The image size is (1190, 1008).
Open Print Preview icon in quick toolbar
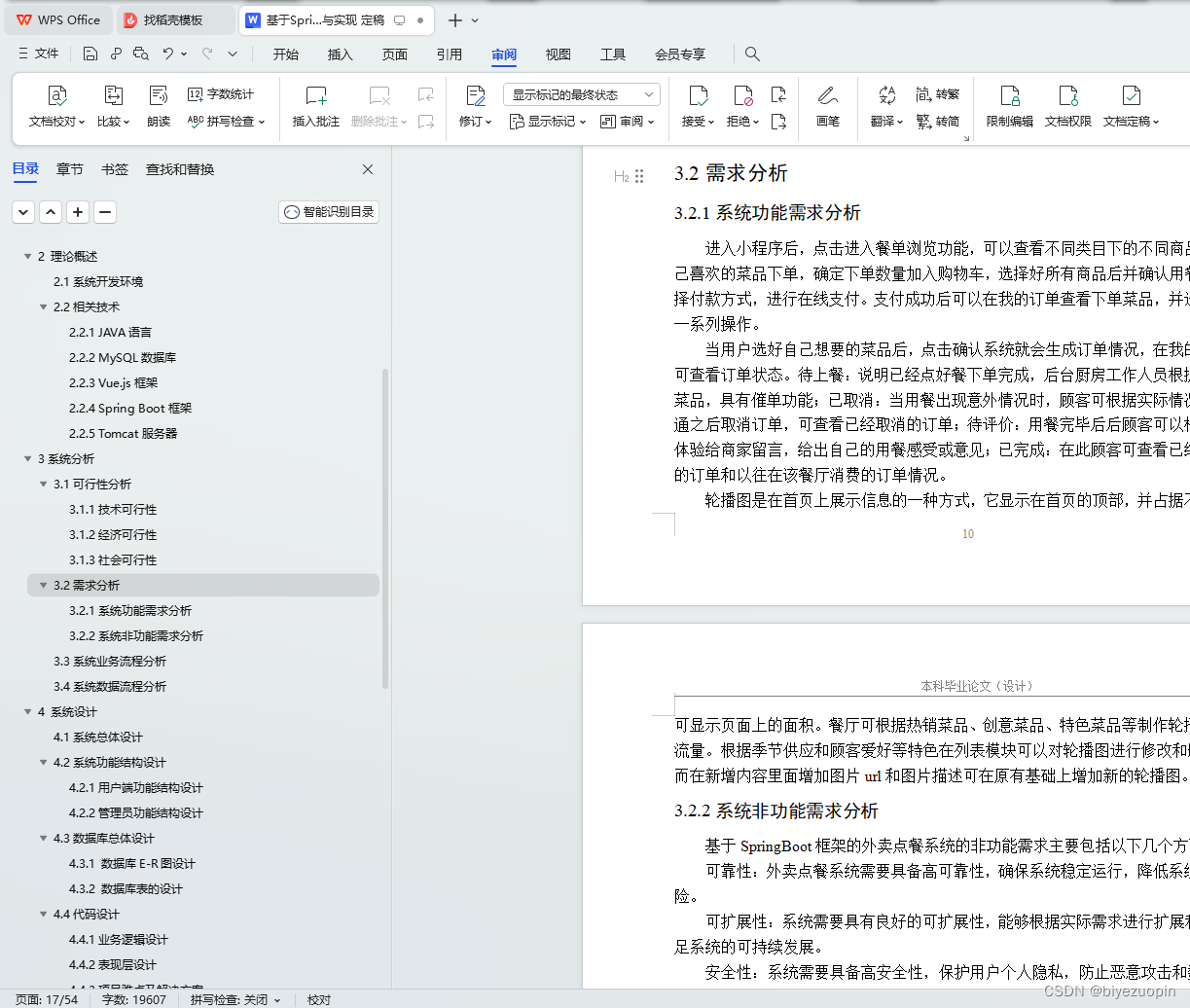(x=141, y=54)
